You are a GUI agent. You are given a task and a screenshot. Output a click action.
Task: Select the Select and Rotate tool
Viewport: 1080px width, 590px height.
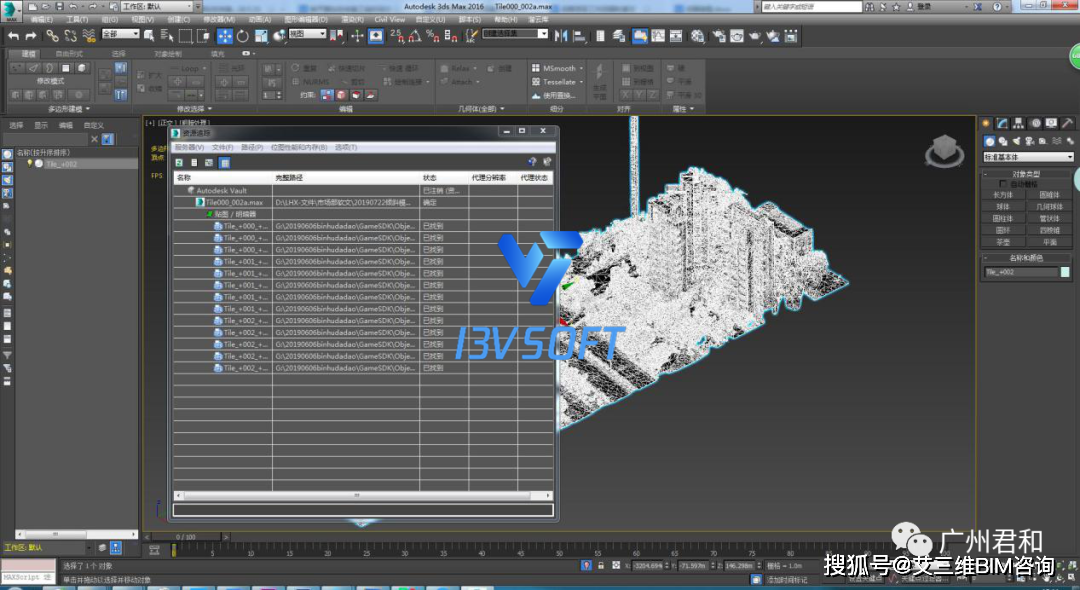(242, 37)
